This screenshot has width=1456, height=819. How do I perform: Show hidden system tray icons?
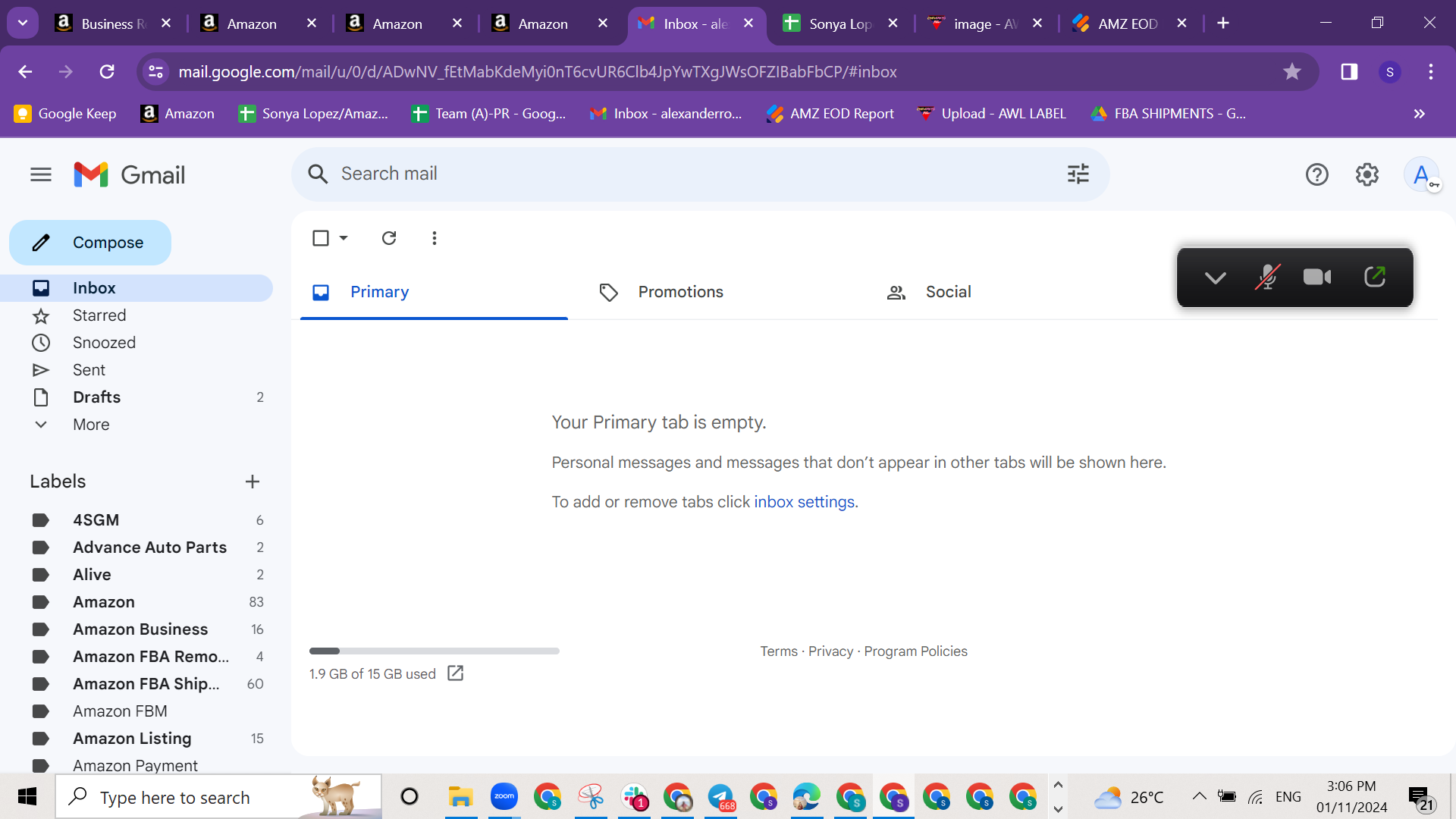(1199, 796)
